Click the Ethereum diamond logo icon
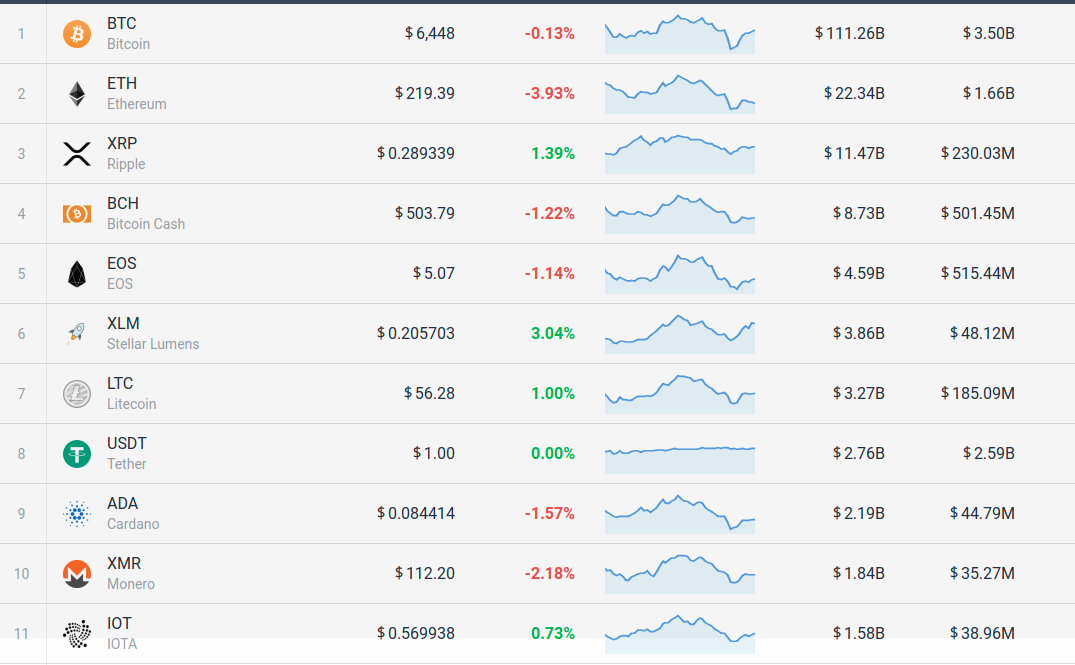The width and height of the screenshot is (1075, 665). [x=77, y=94]
